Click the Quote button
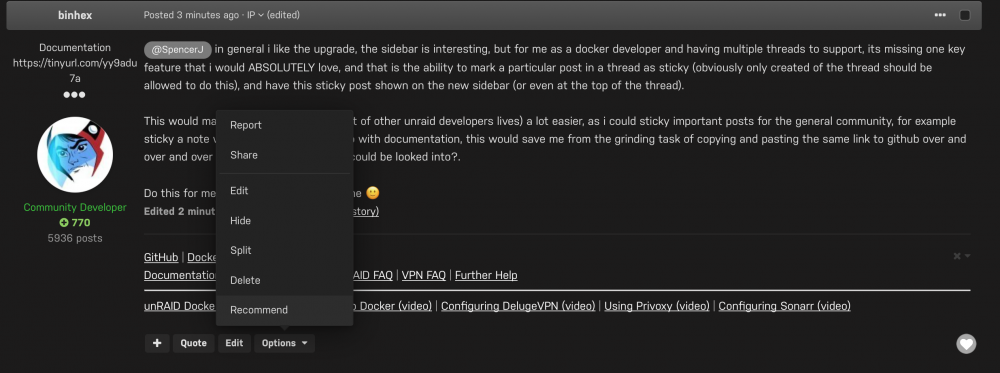The height and width of the screenshot is (373, 1000). point(193,343)
